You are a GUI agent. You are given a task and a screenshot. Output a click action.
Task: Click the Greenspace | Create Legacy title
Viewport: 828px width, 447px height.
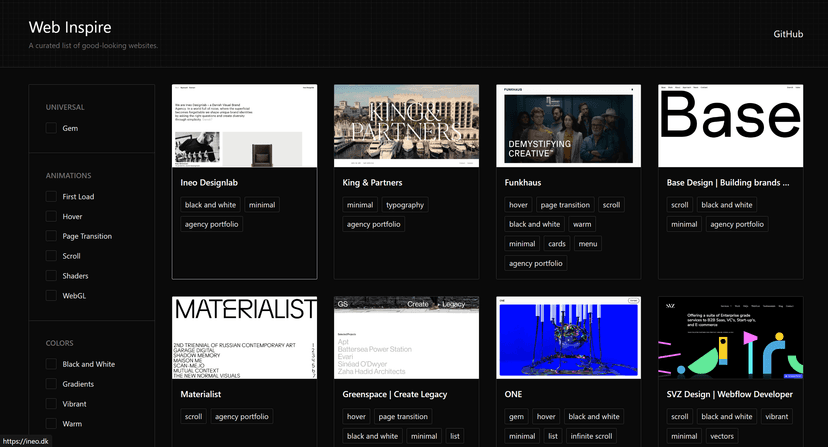tap(394, 394)
